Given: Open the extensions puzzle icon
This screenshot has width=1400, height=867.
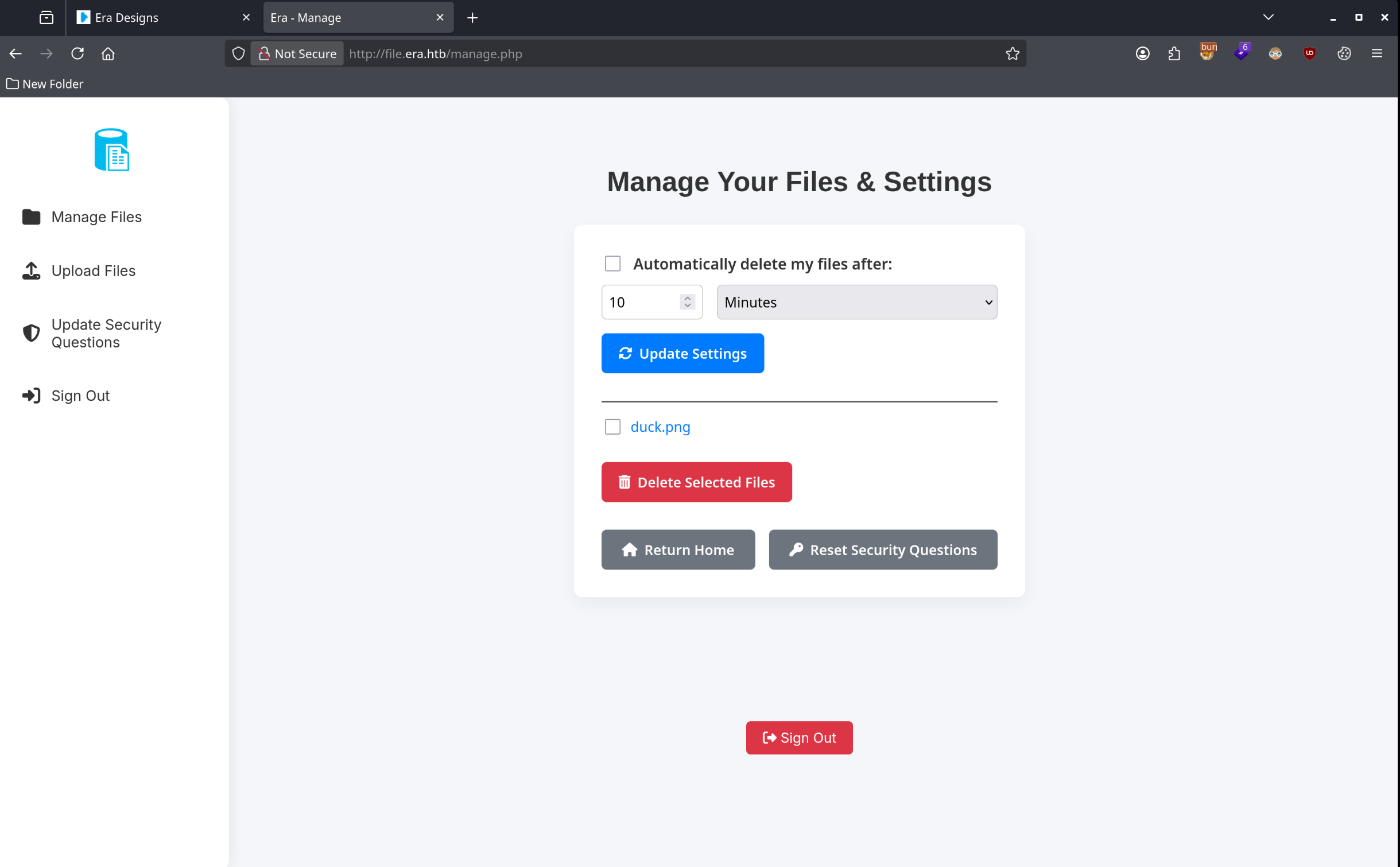Looking at the screenshot, I should (x=1174, y=53).
